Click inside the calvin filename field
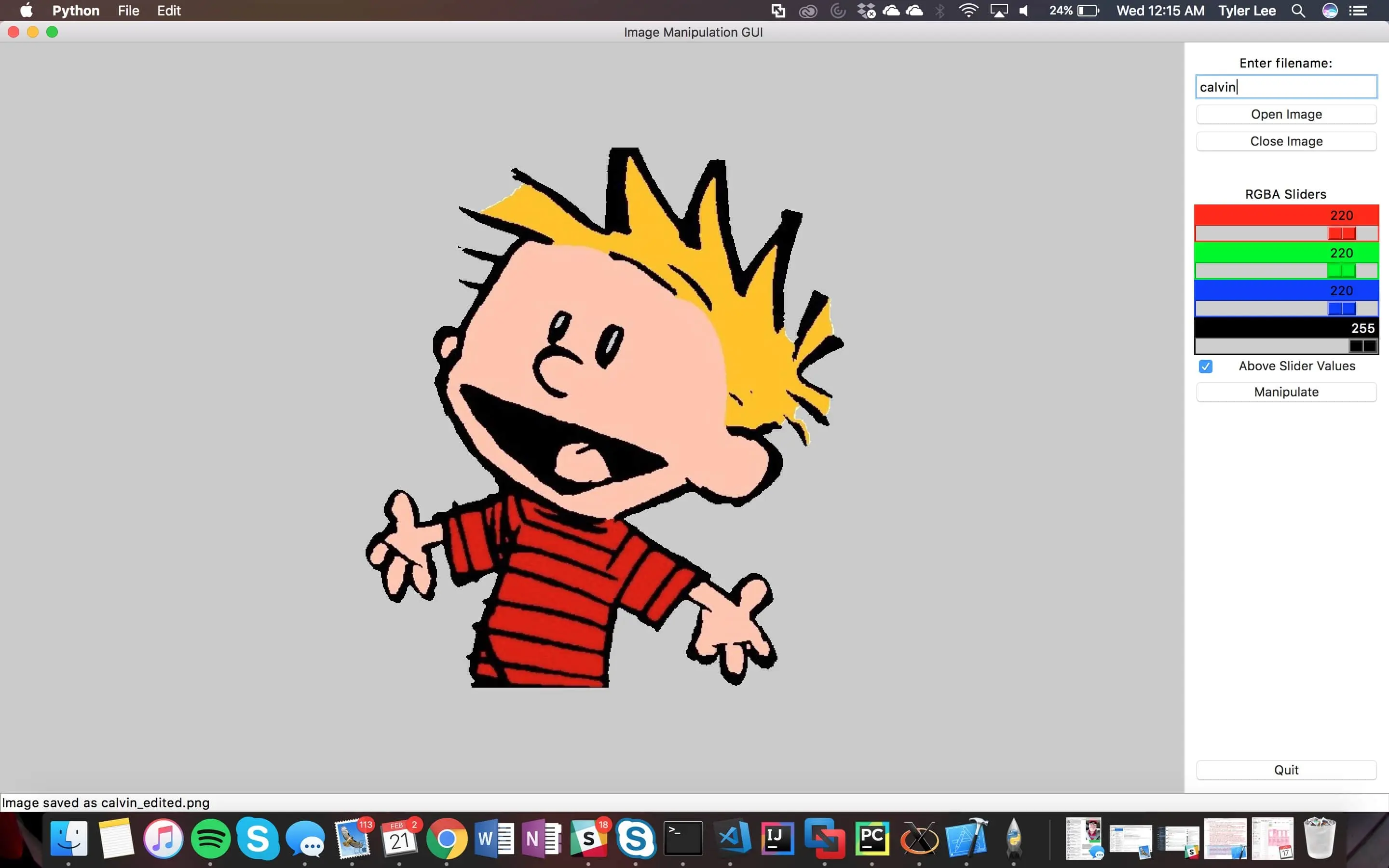The height and width of the screenshot is (868, 1389). [x=1286, y=87]
